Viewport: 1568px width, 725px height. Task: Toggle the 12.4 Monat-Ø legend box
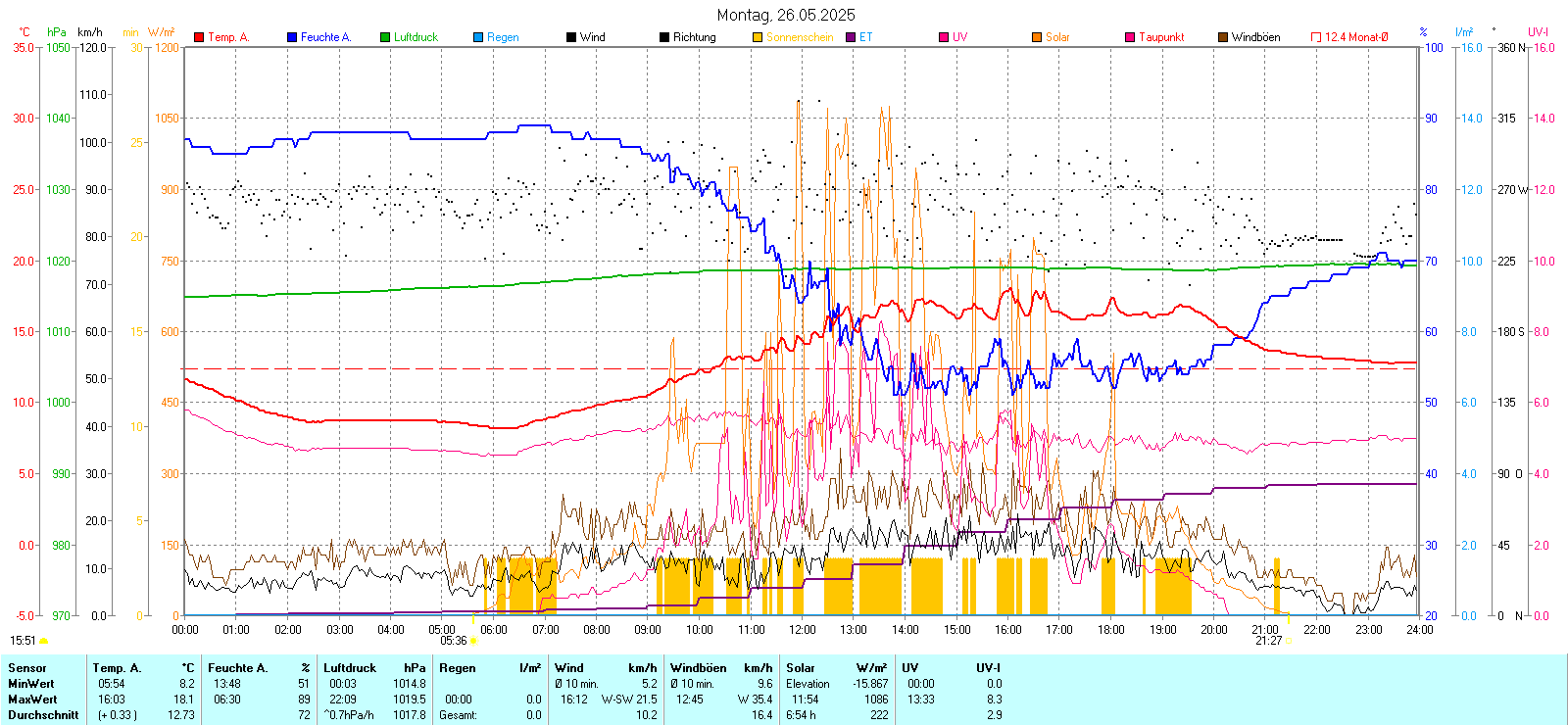(x=1316, y=37)
